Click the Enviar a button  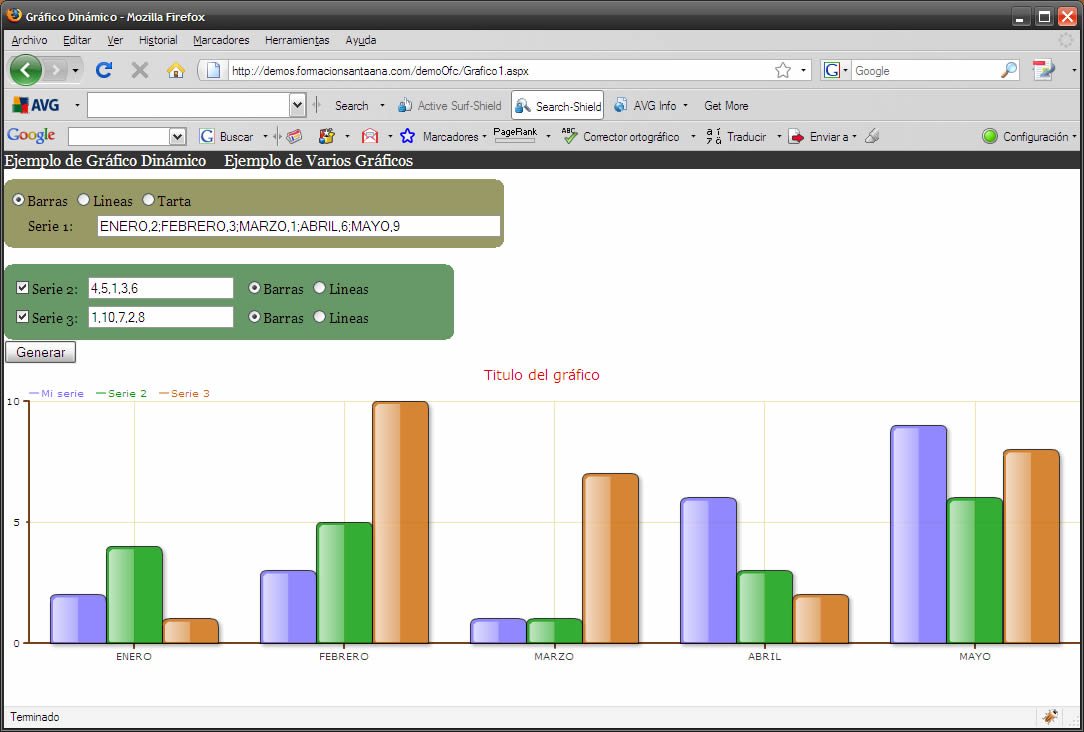(x=819, y=136)
